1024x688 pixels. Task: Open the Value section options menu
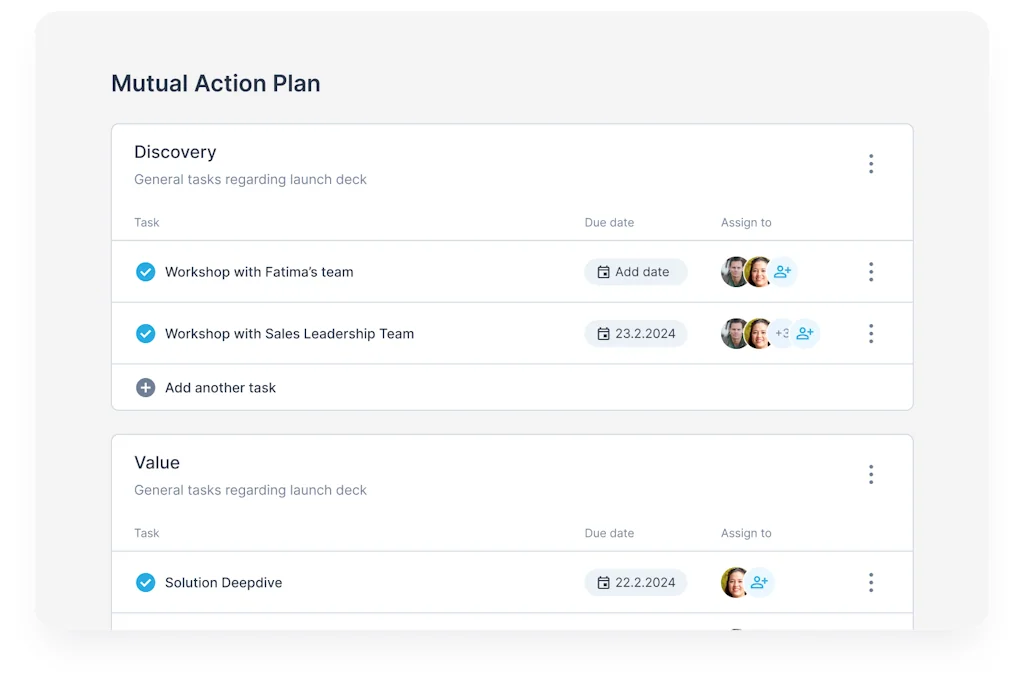click(x=871, y=474)
